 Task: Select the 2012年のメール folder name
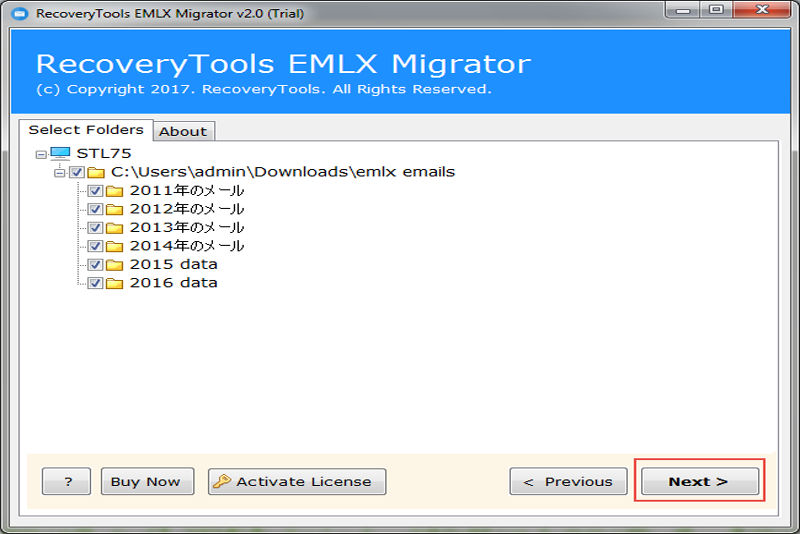click(x=187, y=209)
